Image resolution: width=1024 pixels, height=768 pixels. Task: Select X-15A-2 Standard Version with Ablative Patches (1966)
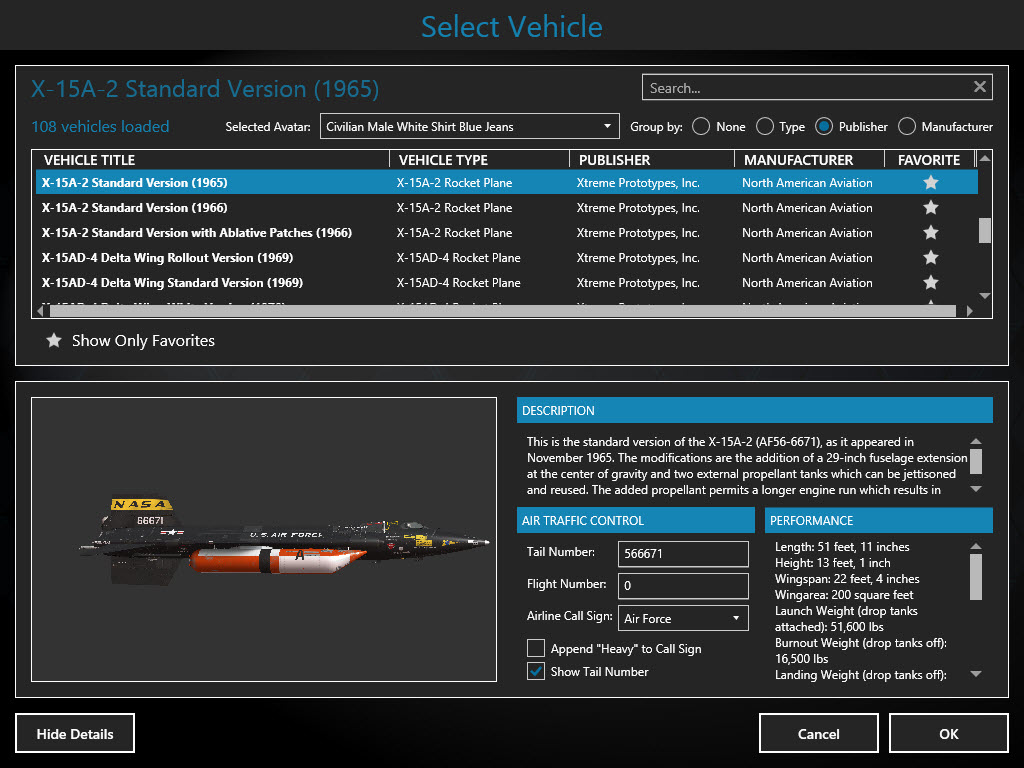tap(507, 232)
